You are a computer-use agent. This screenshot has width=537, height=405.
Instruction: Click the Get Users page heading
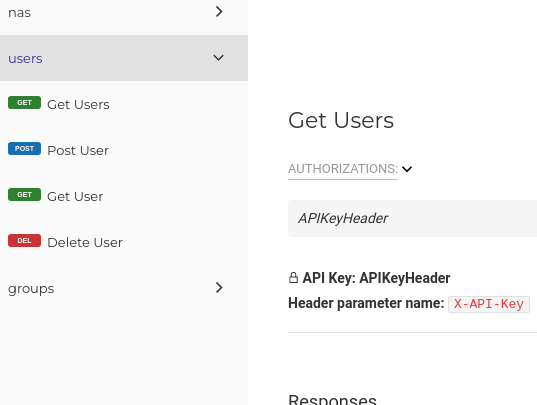(x=341, y=121)
